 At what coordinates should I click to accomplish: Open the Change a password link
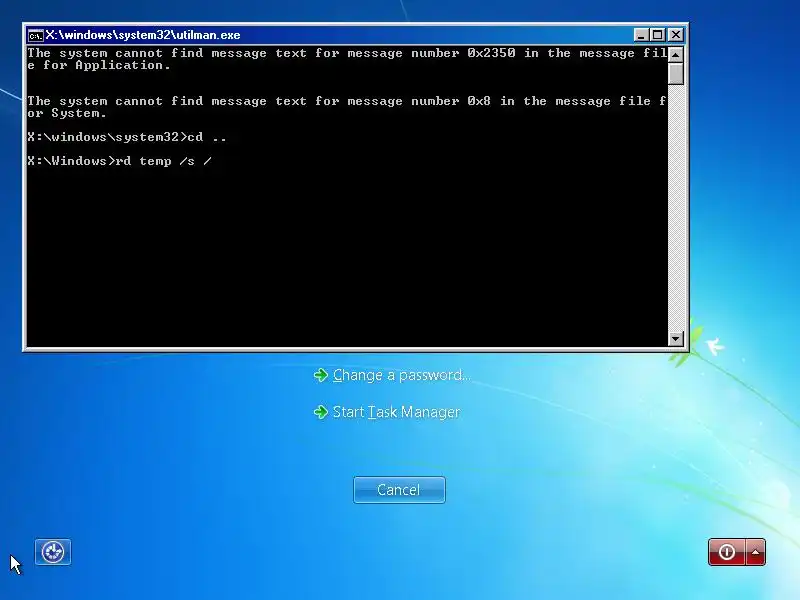point(402,375)
